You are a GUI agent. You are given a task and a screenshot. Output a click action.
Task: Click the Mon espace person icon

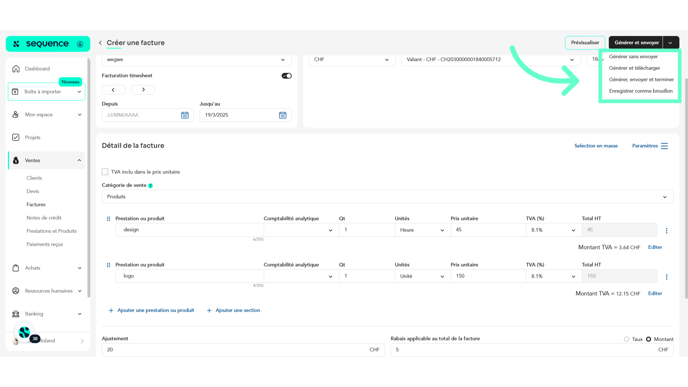15,115
